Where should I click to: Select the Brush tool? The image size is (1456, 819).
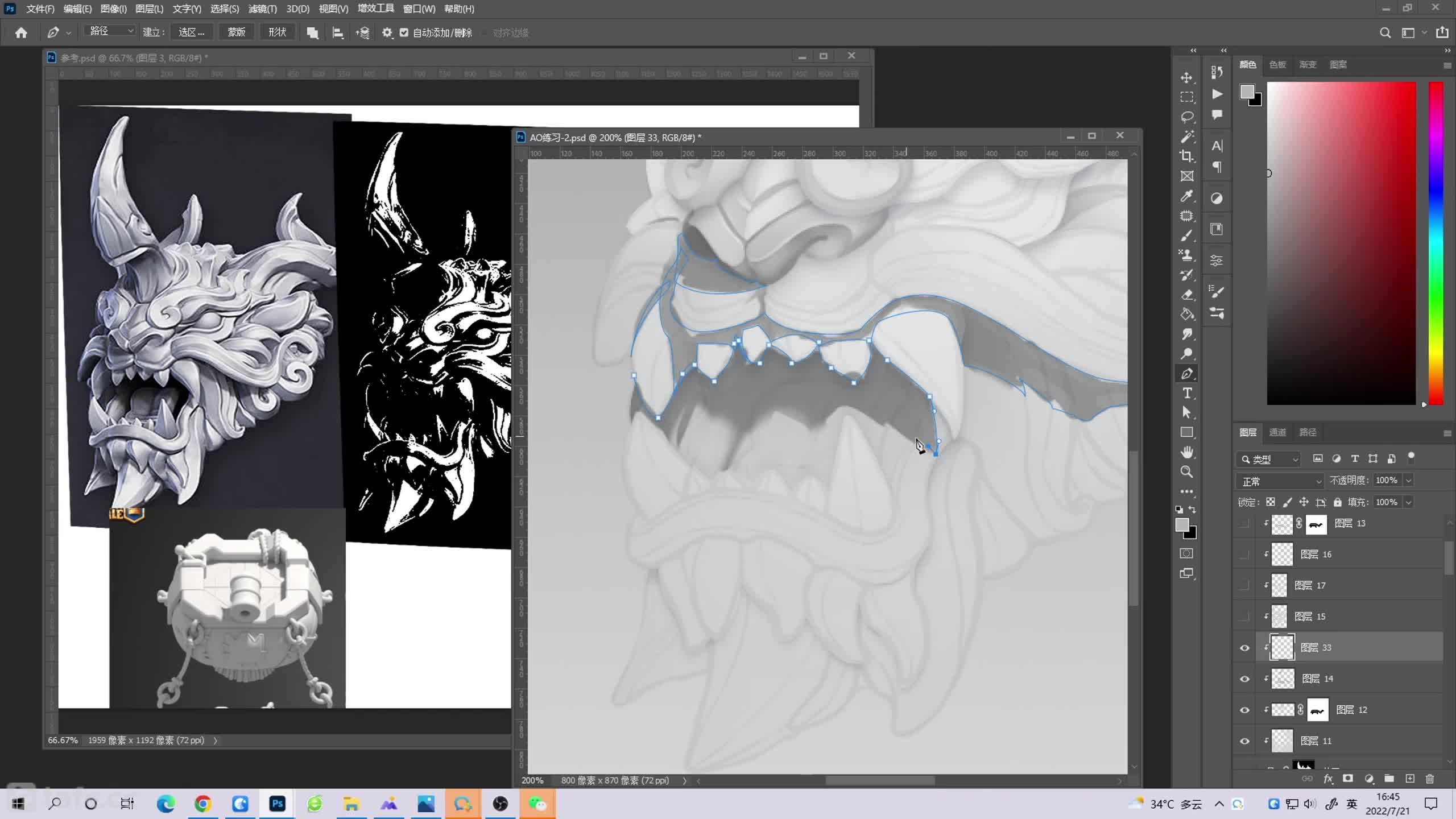[x=1186, y=235]
